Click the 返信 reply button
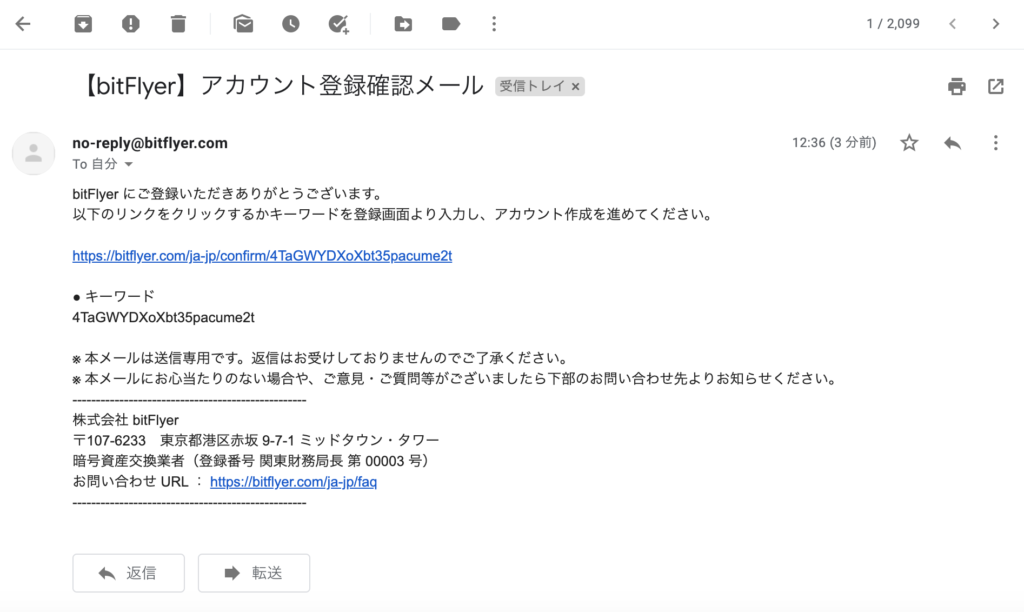 (129, 573)
